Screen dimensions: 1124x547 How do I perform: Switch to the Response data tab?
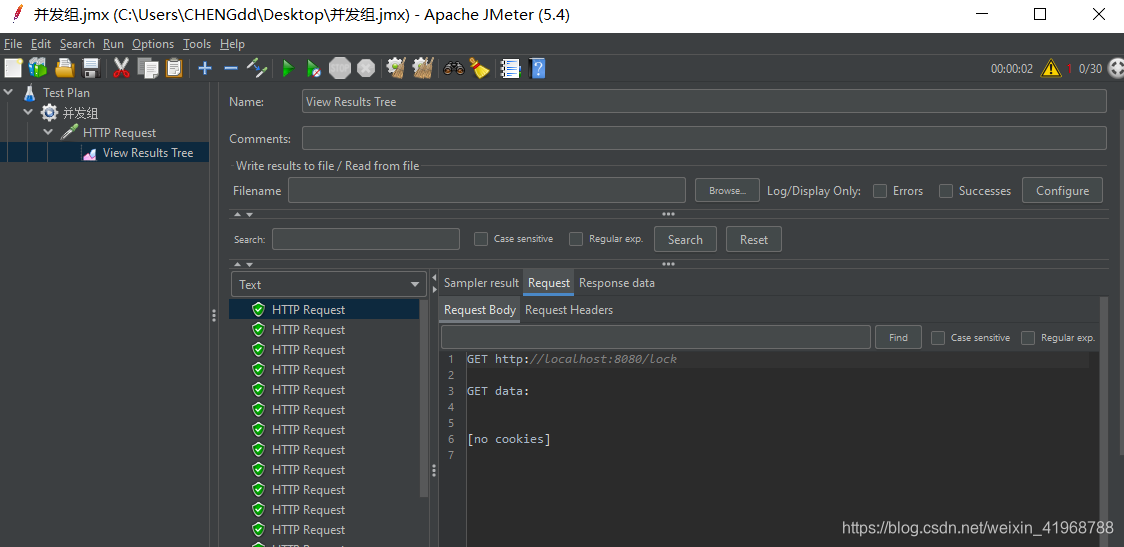[x=616, y=283]
